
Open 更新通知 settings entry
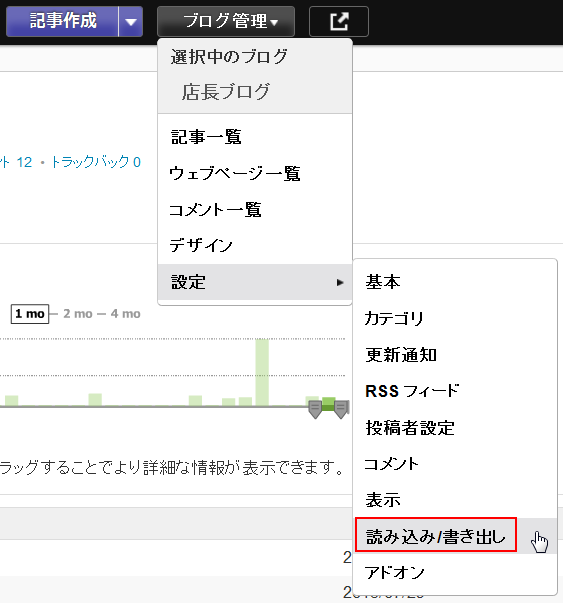coord(455,355)
